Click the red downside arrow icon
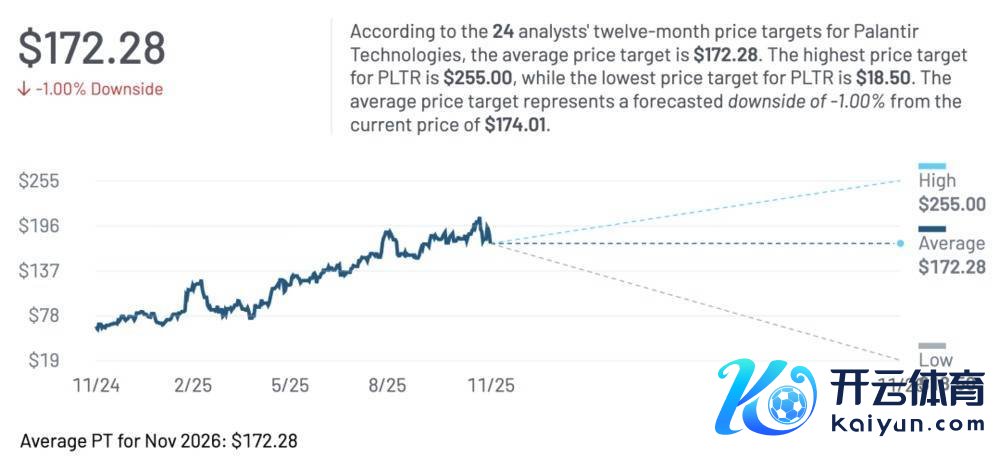The image size is (1000, 457). pos(24,89)
